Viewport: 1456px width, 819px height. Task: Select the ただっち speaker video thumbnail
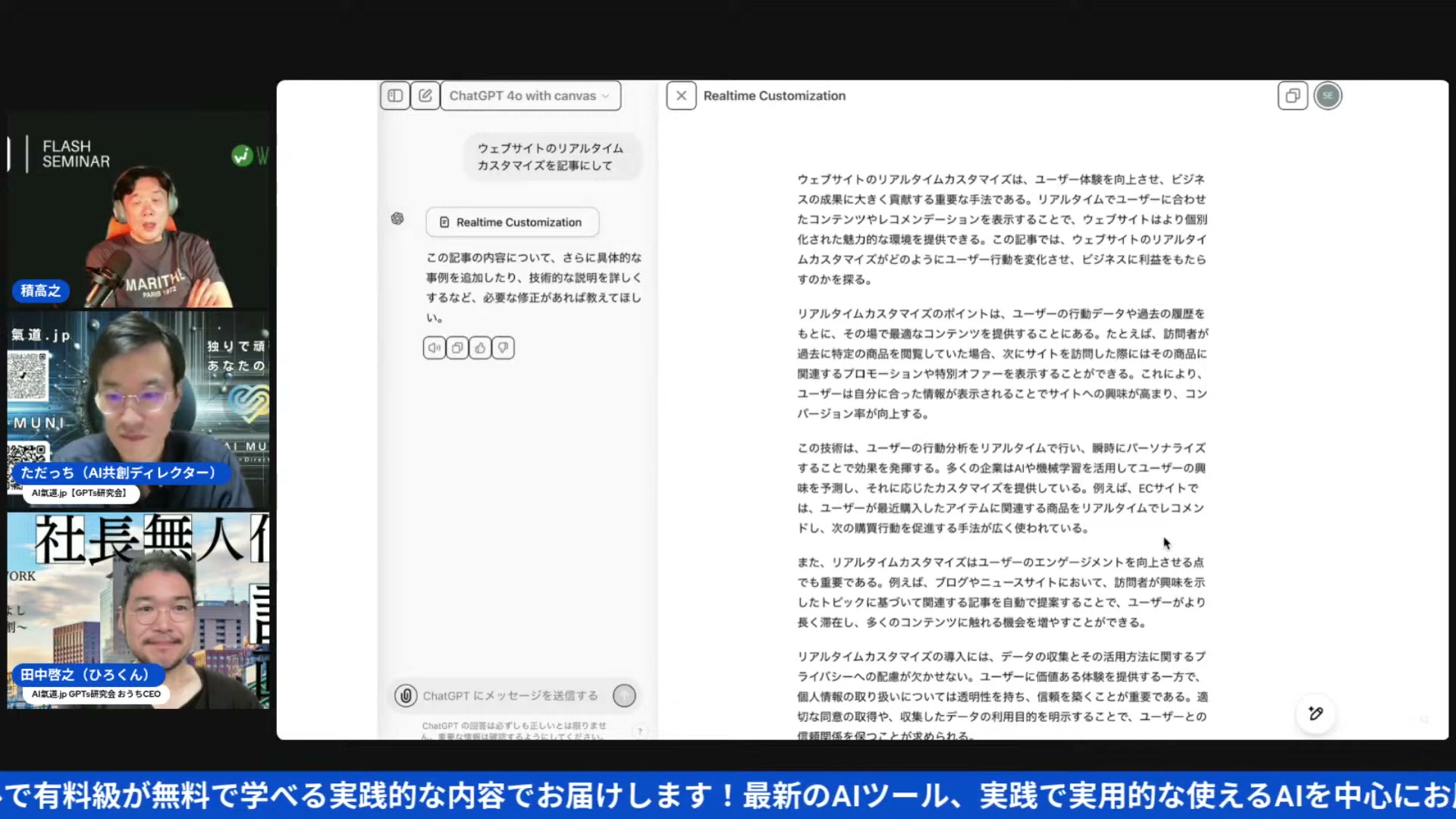[138, 409]
